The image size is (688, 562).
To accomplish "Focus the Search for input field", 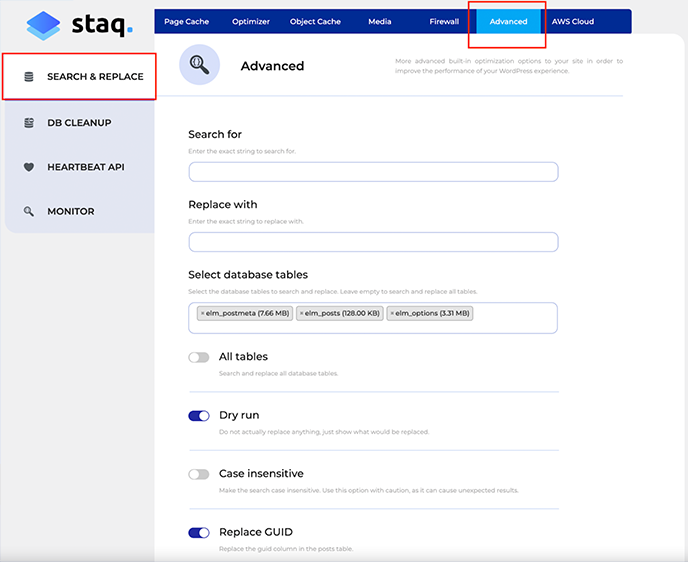I will [373, 172].
